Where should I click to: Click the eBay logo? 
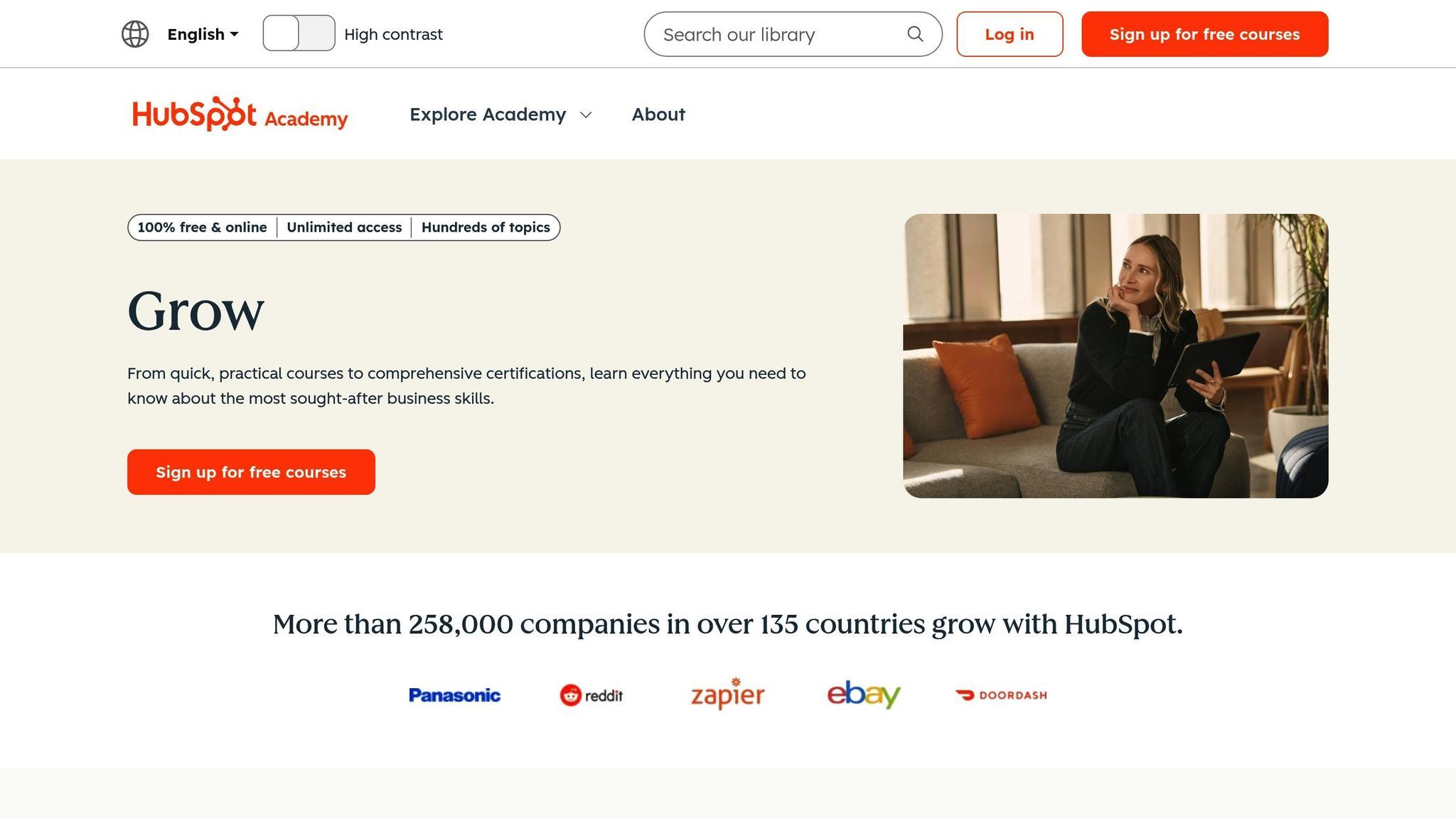click(862, 695)
